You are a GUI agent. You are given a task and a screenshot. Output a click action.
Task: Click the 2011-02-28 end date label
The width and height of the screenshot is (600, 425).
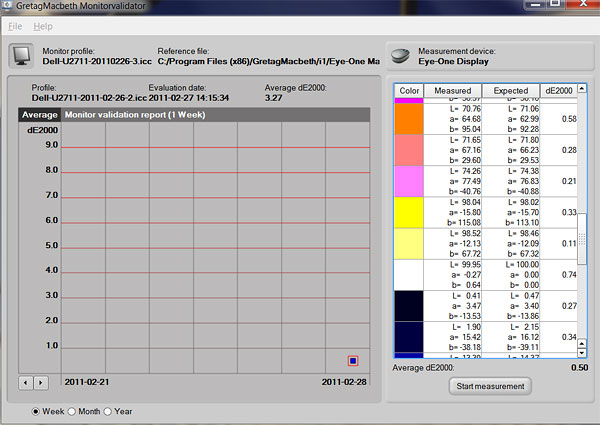344,382
